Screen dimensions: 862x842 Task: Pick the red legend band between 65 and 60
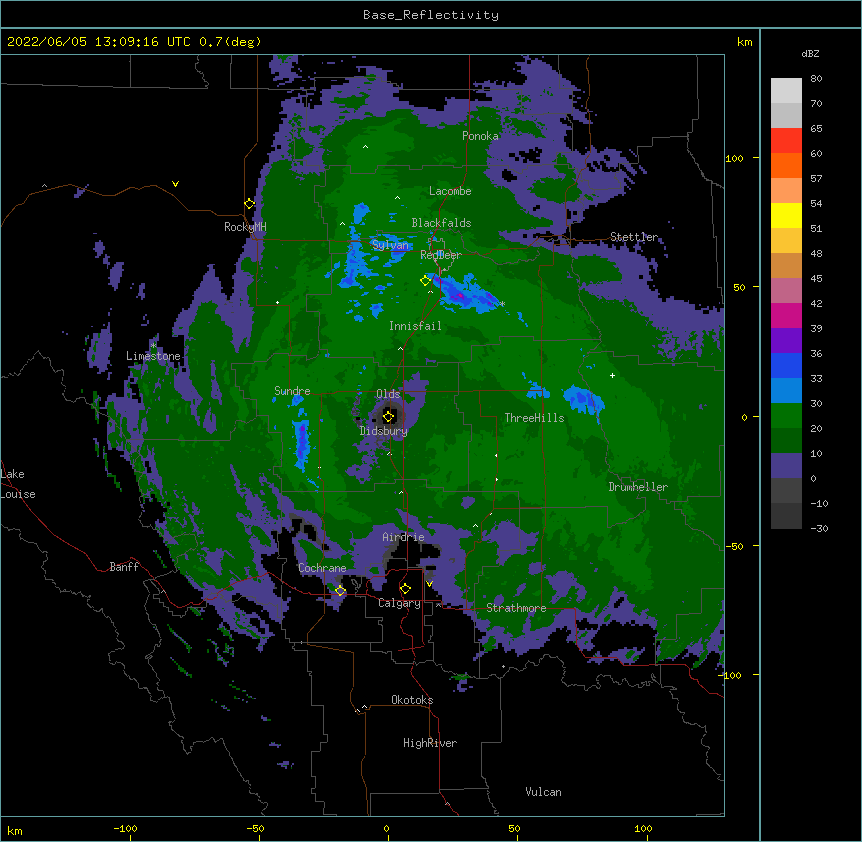(786, 140)
